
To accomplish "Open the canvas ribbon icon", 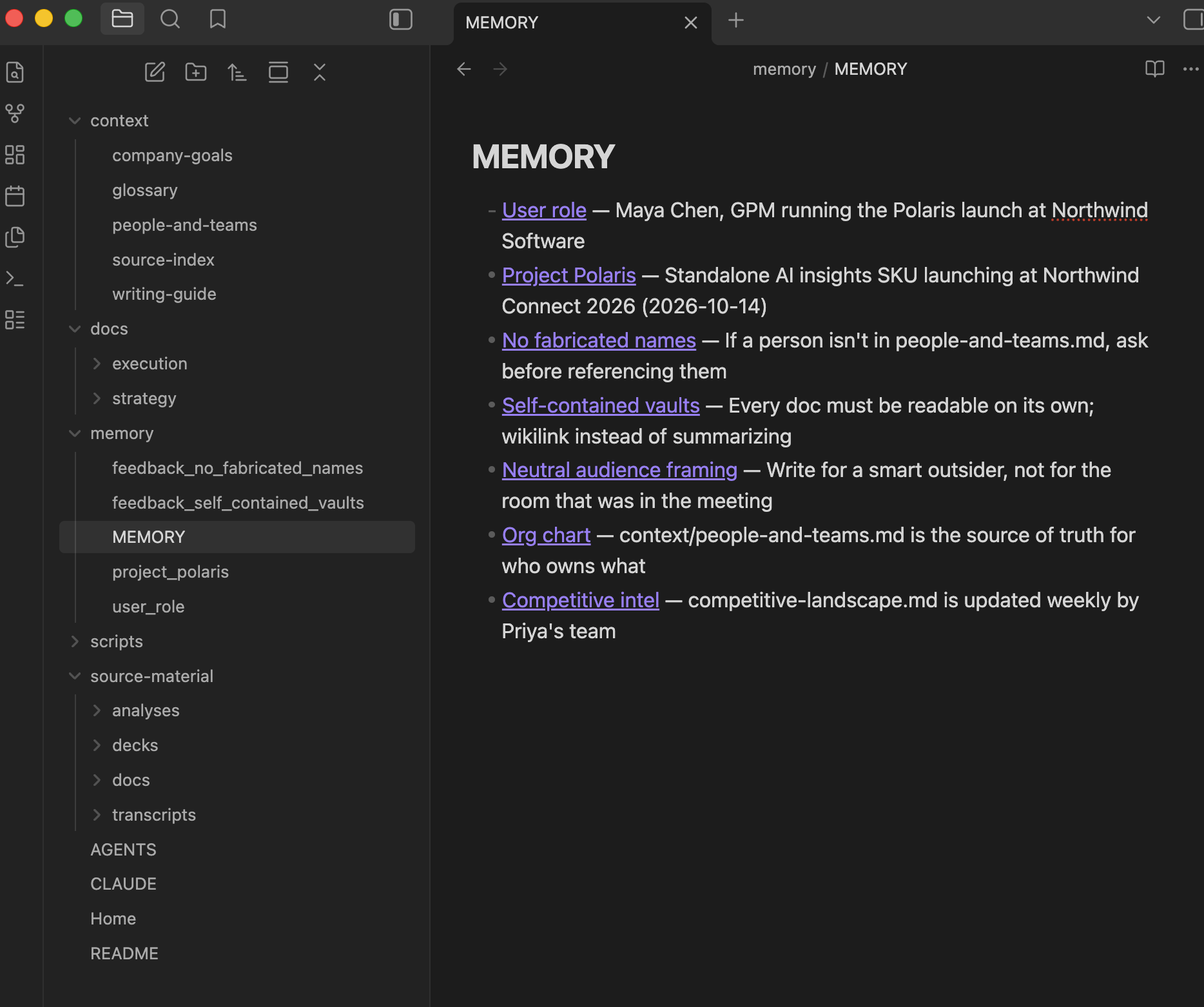I will (15, 155).
